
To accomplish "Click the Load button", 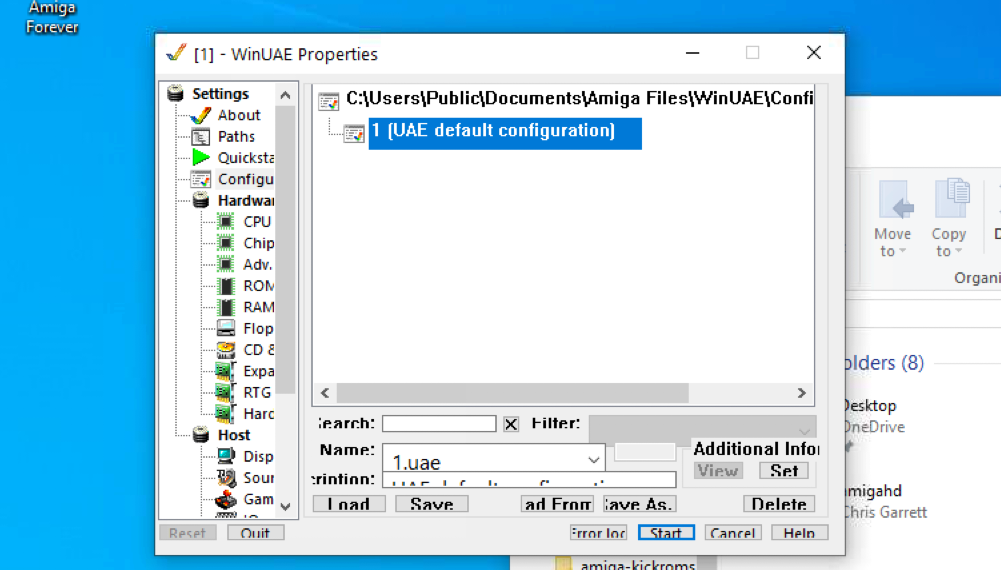I will (349, 504).
